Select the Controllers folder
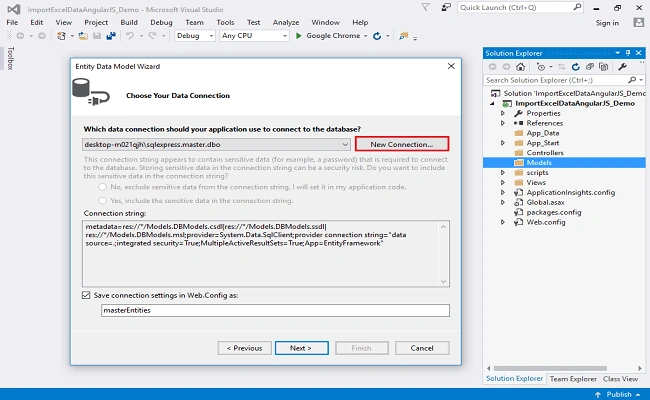Screen dimensions: 650x400 tap(545, 153)
